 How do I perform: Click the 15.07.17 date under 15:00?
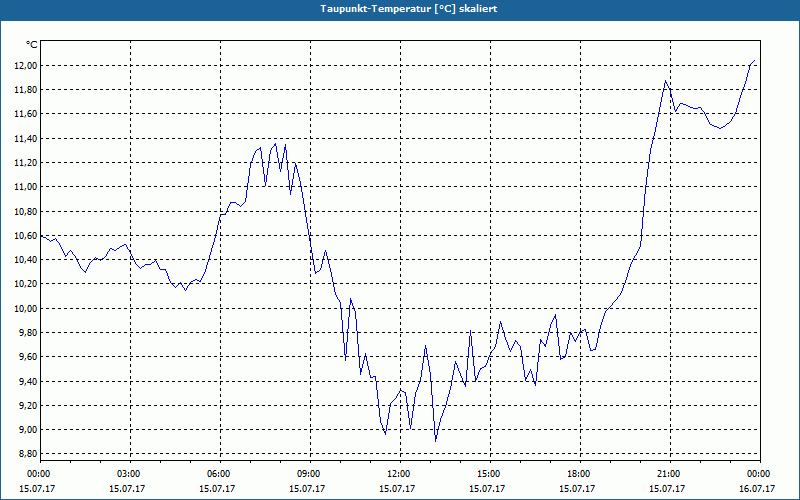[487, 489]
